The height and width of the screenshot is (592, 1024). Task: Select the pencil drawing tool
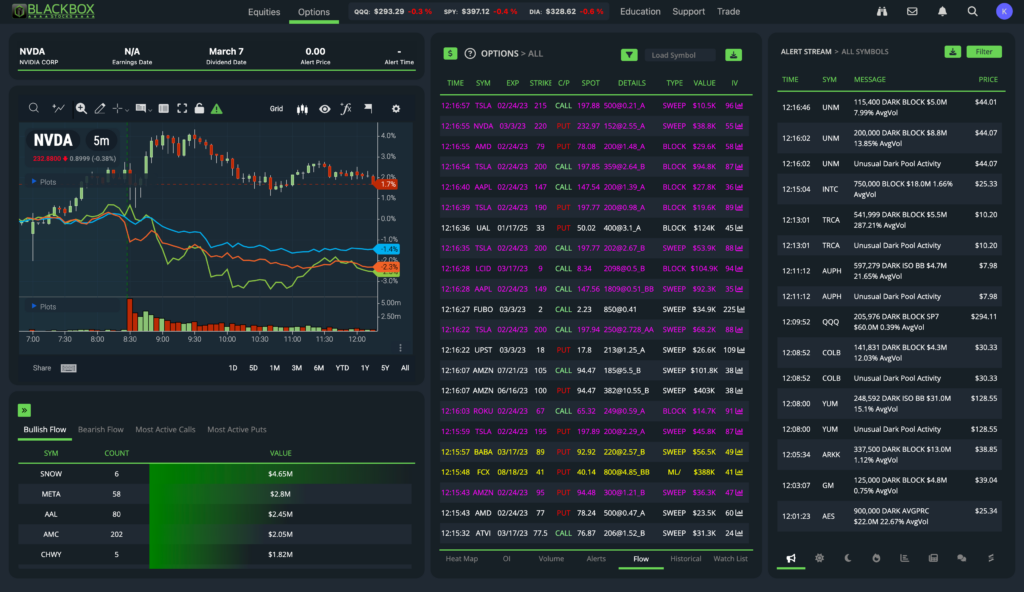[x=99, y=108]
